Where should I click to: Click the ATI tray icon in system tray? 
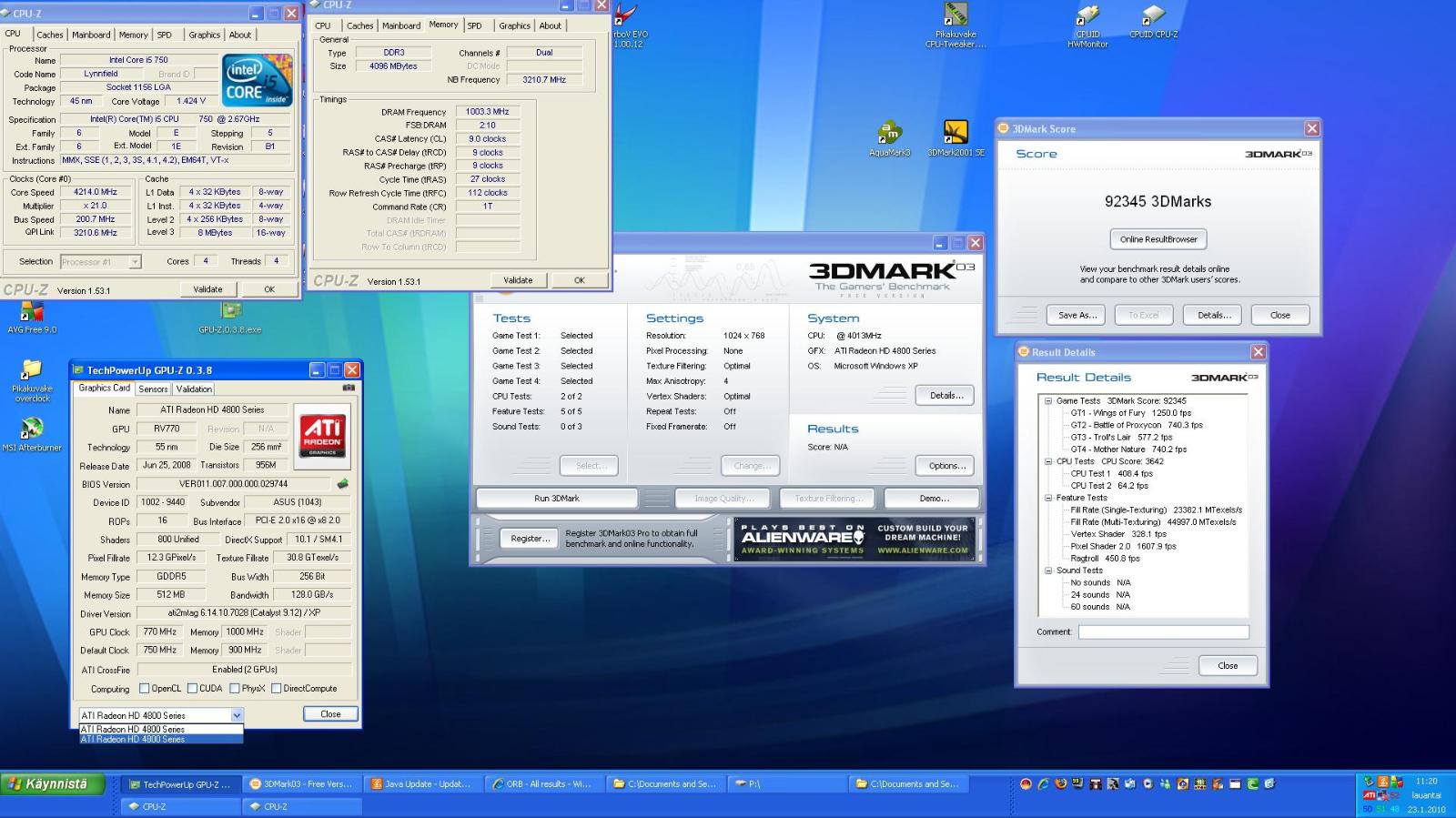click(x=1369, y=795)
